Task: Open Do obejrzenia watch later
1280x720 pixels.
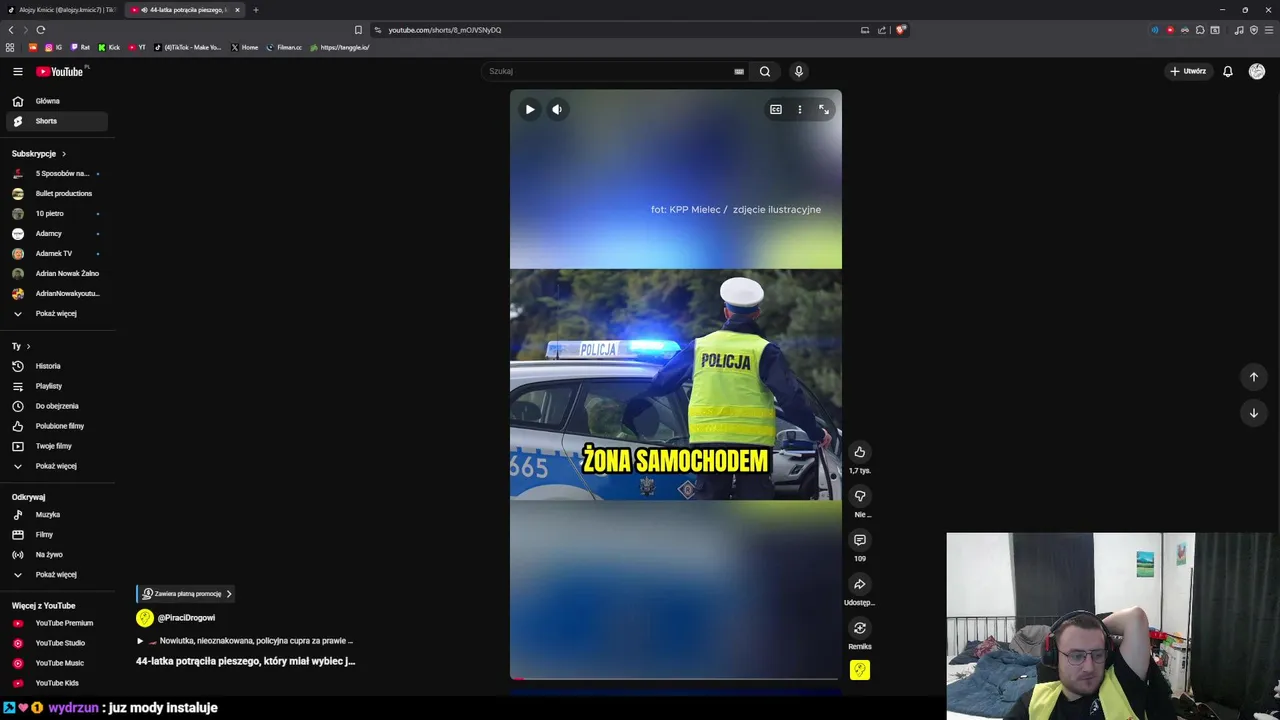Action: point(57,406)
